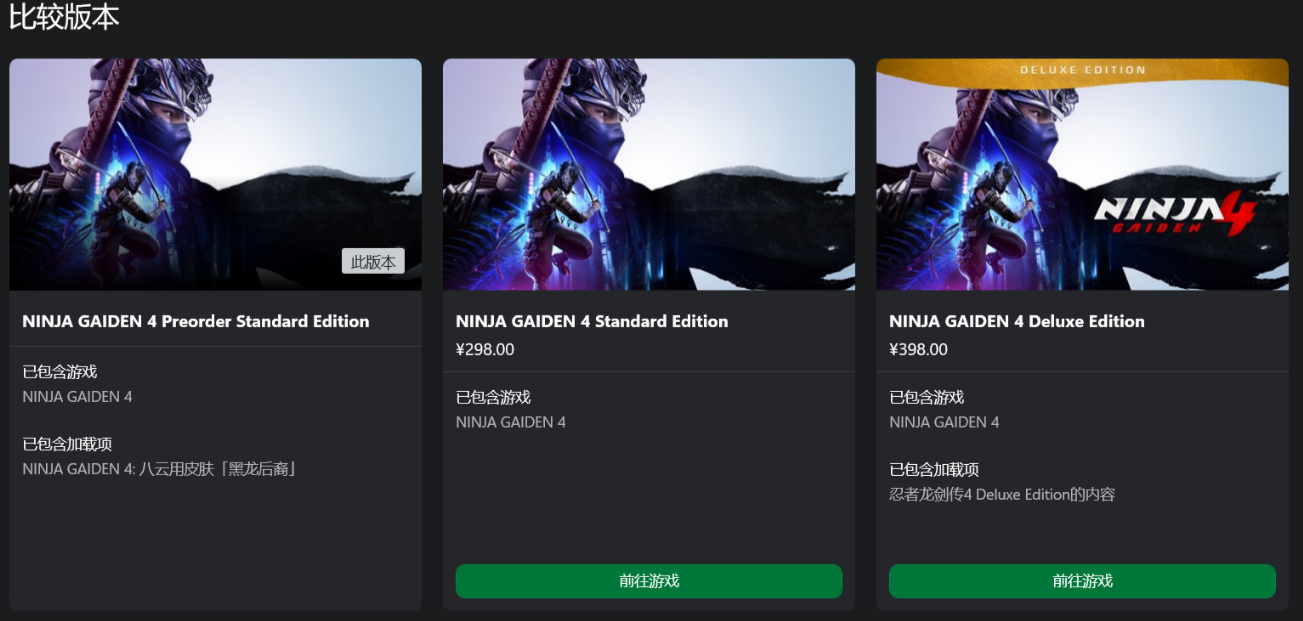This screenshot has width=1303, height=621.
Task: Click 已包含游戏 label in the Preorder card
Action: tap(60, 372)
